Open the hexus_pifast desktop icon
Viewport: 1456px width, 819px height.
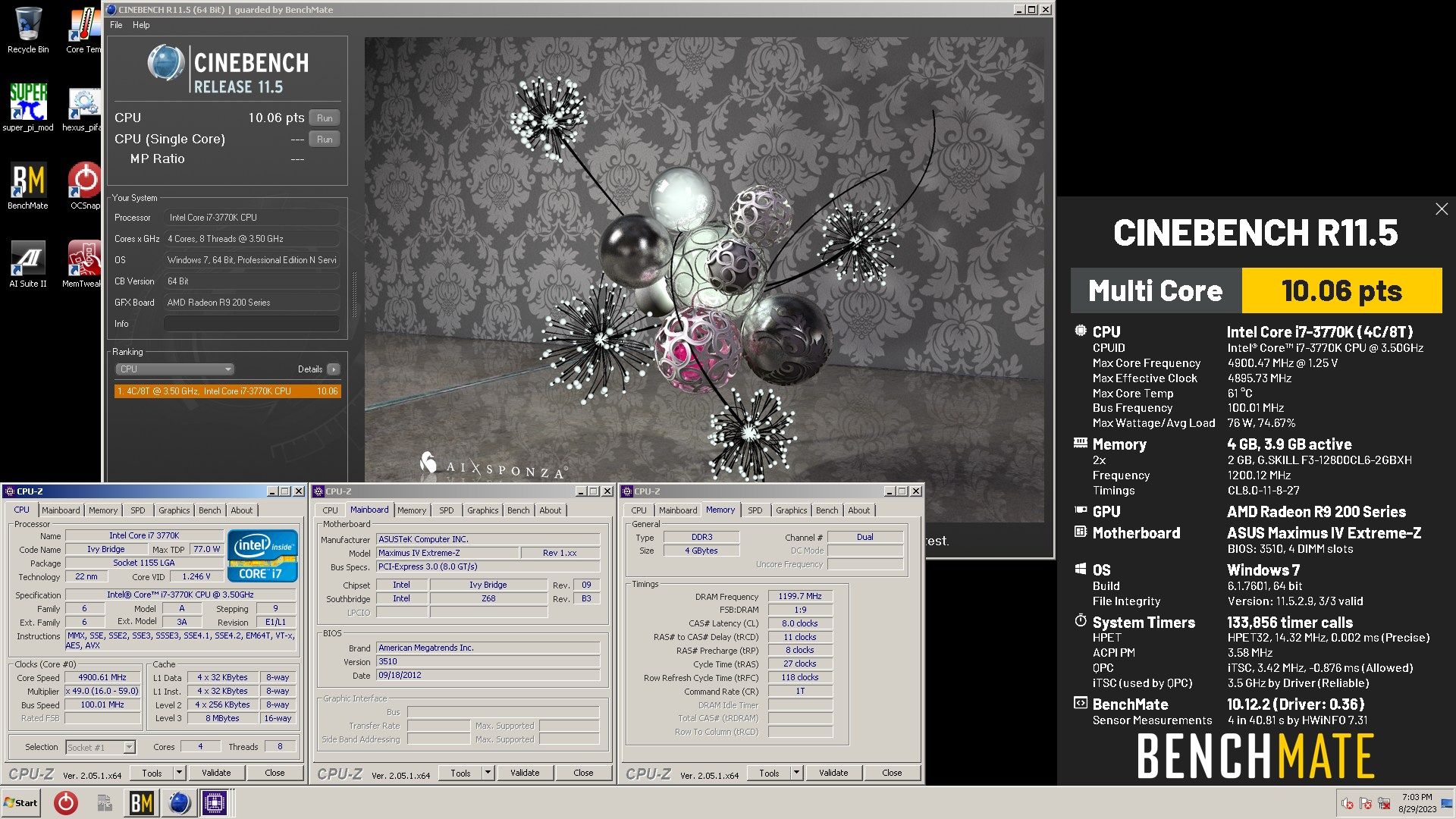pyautogui.click(x=83, y=108)
